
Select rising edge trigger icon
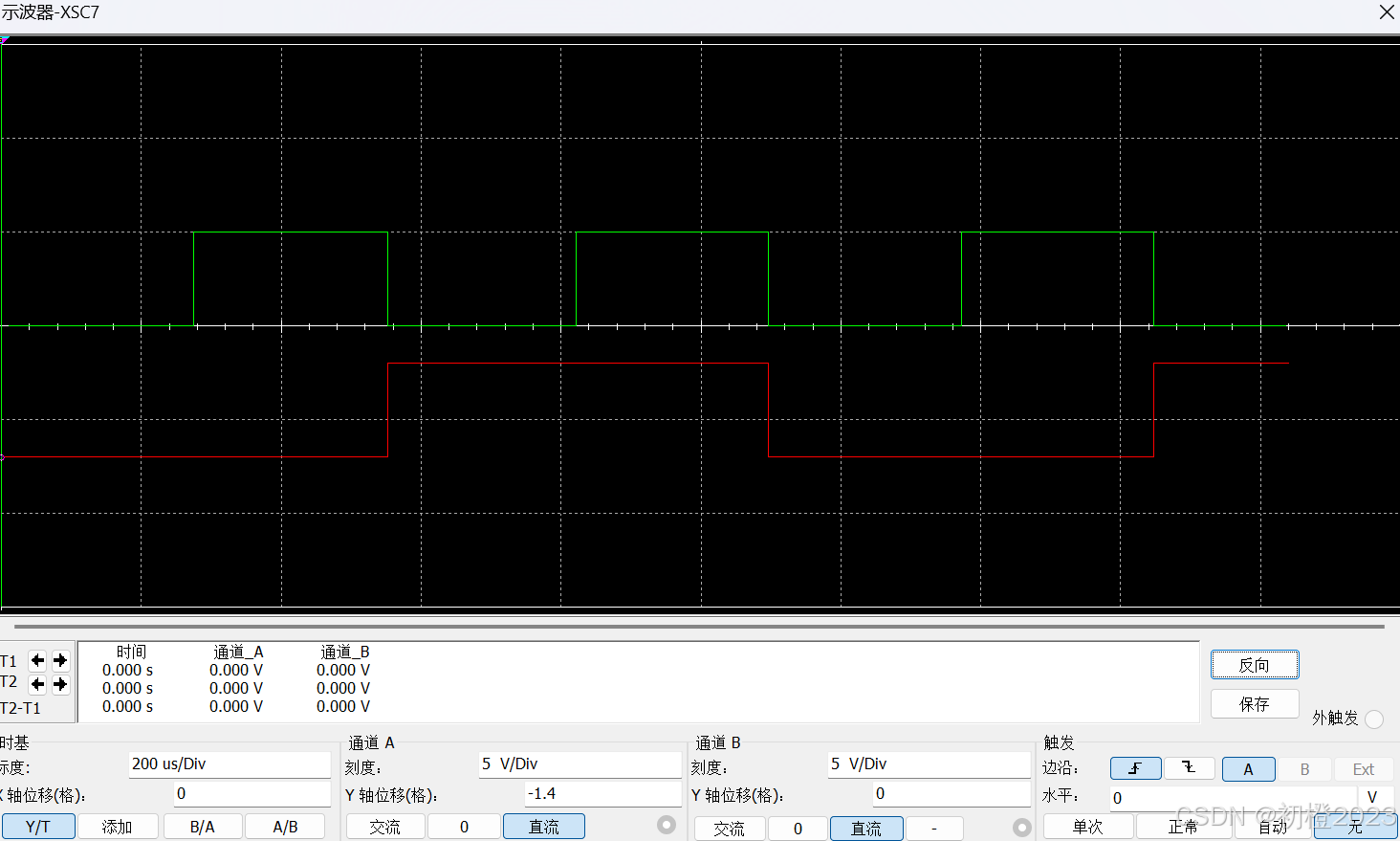tap(1135, 768)
